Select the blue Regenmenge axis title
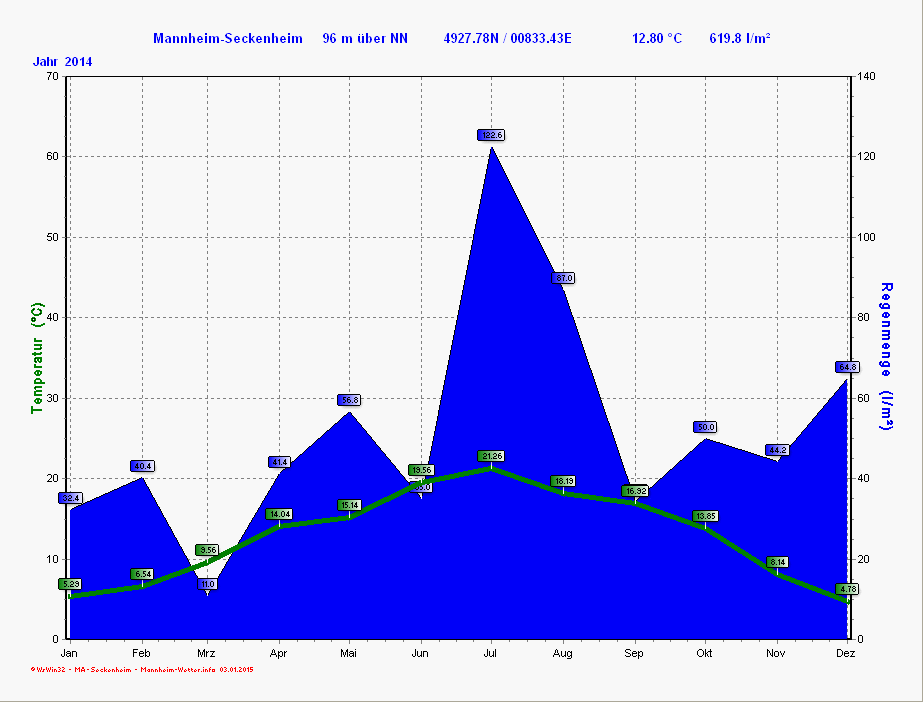This screenshot has width=923, height=702. point(885,357)
